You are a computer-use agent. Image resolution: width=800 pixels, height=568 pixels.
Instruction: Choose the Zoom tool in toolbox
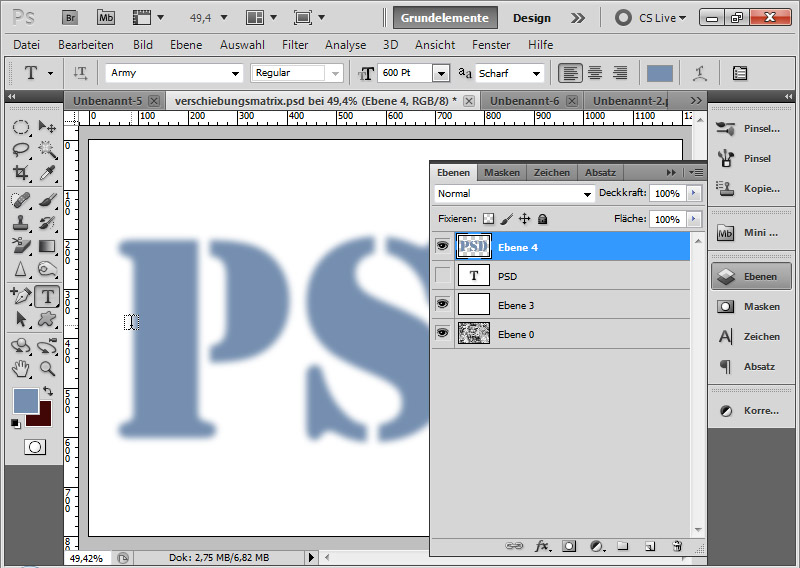tap(47, 368)
